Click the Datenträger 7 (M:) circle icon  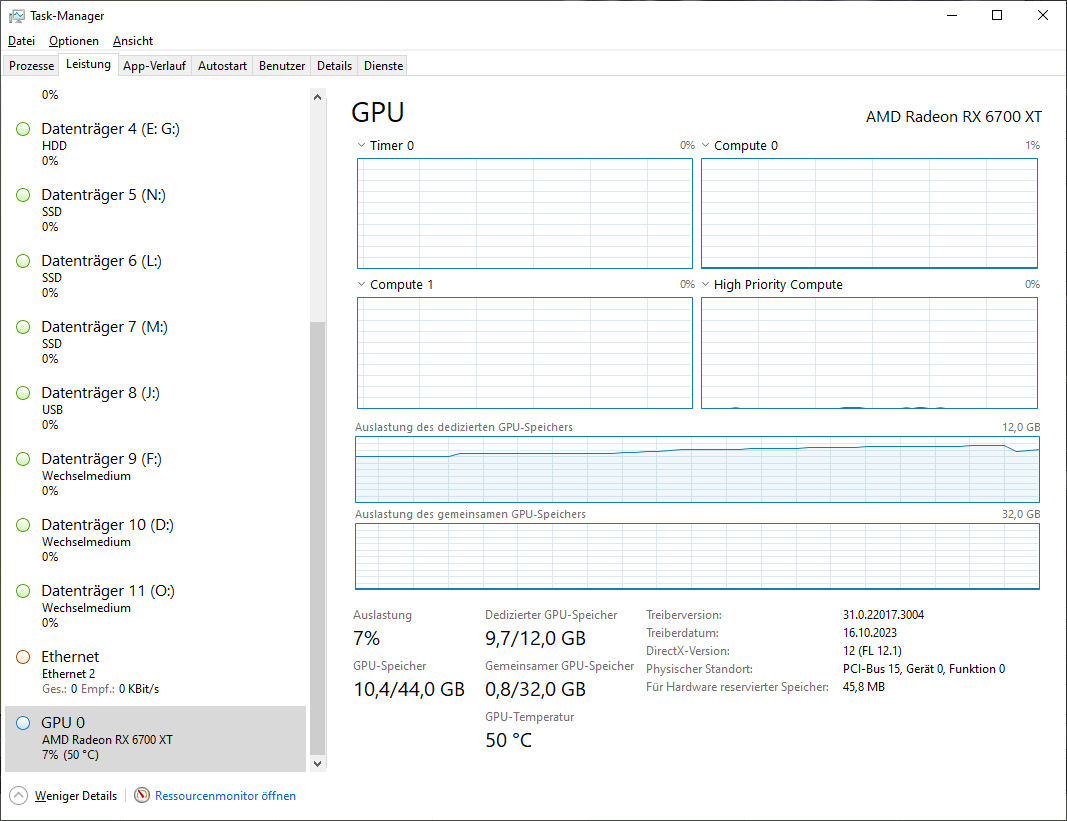[23, 327]
